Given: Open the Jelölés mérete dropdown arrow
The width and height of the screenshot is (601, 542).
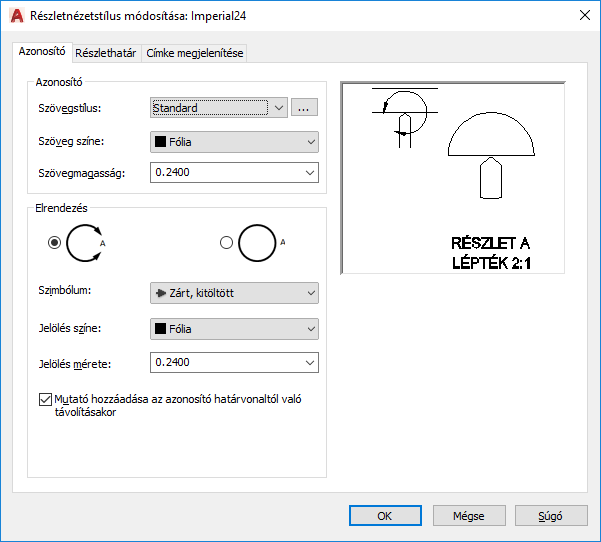Looking at the screenshot, I should point(310,363).
